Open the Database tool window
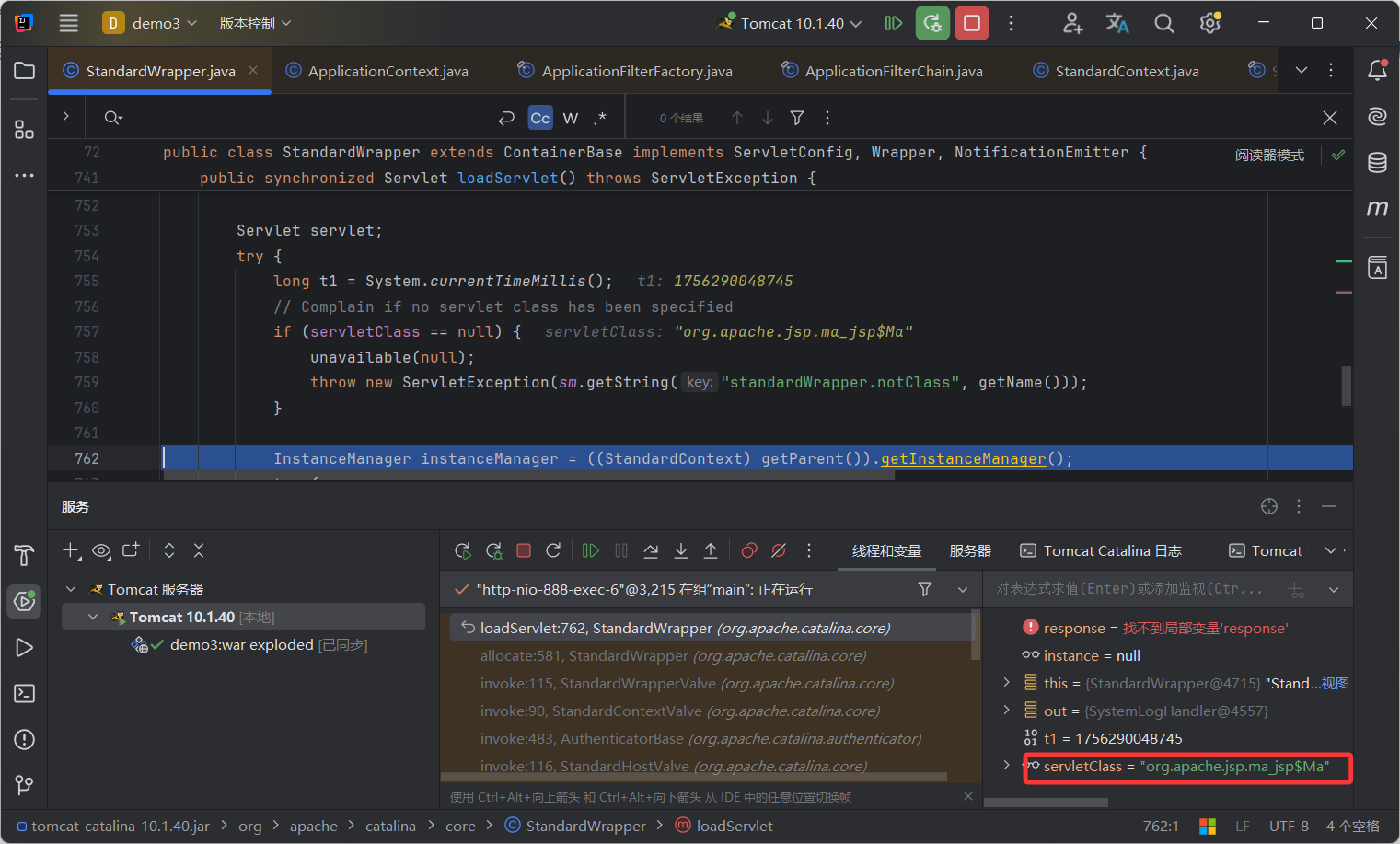The image size is (1400, 844). (x=1377, y=163)
